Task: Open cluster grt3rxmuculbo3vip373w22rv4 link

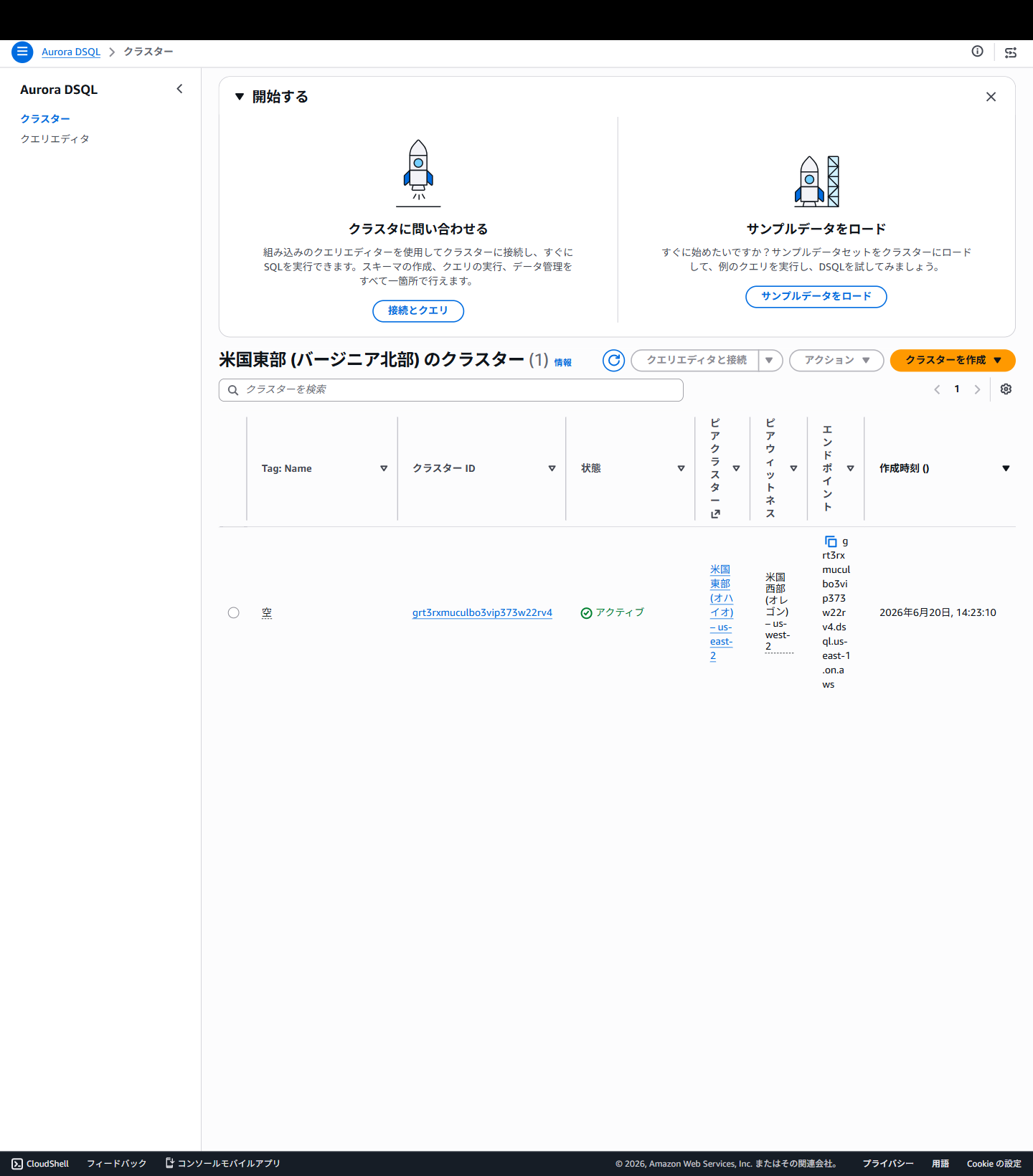Action: pyautogui.click(x=482, y=612)
